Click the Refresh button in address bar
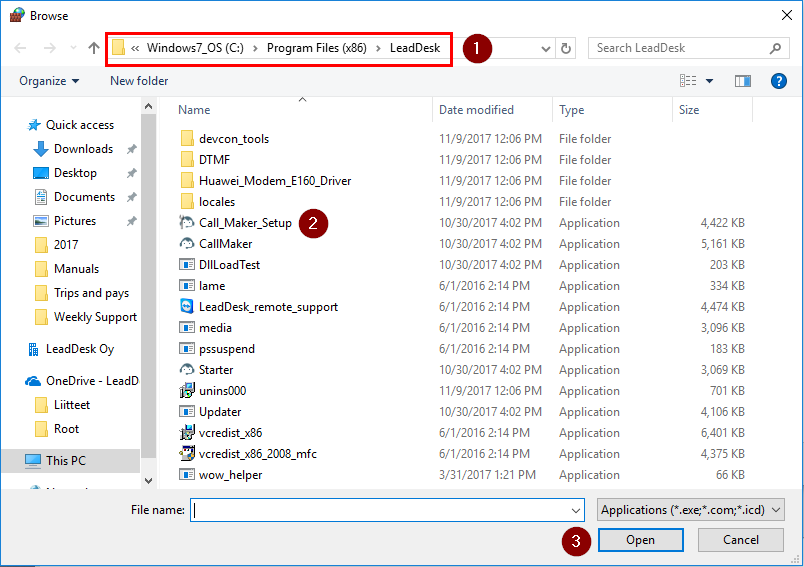 pyautogui.click(x=566, y=48)
